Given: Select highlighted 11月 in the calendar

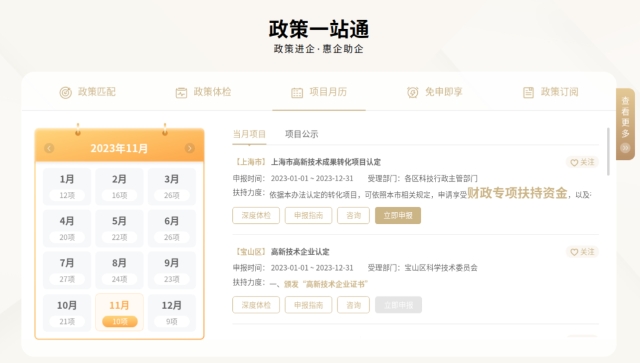Looking at the screenshot, I should (x=119, y=313).
